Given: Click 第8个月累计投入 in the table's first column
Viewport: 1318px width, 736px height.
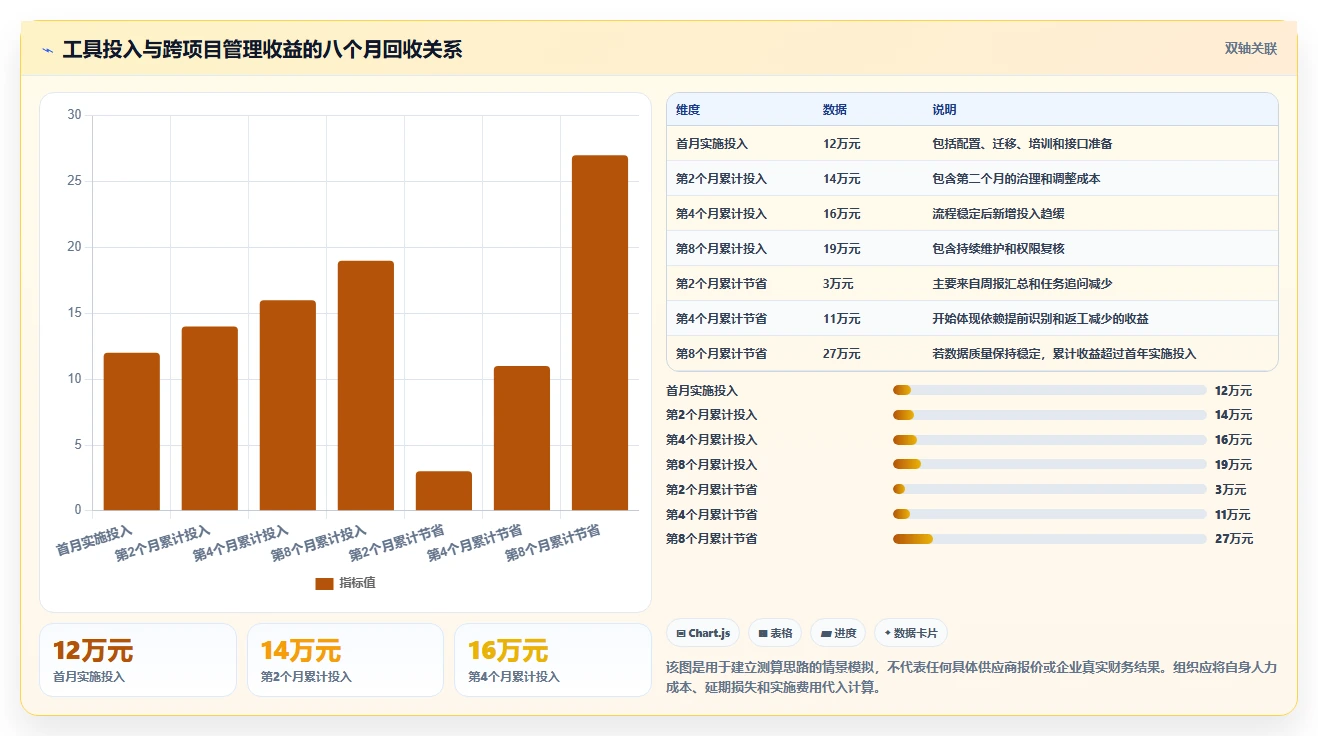Looking at the screenshot, I should (721, 249).
